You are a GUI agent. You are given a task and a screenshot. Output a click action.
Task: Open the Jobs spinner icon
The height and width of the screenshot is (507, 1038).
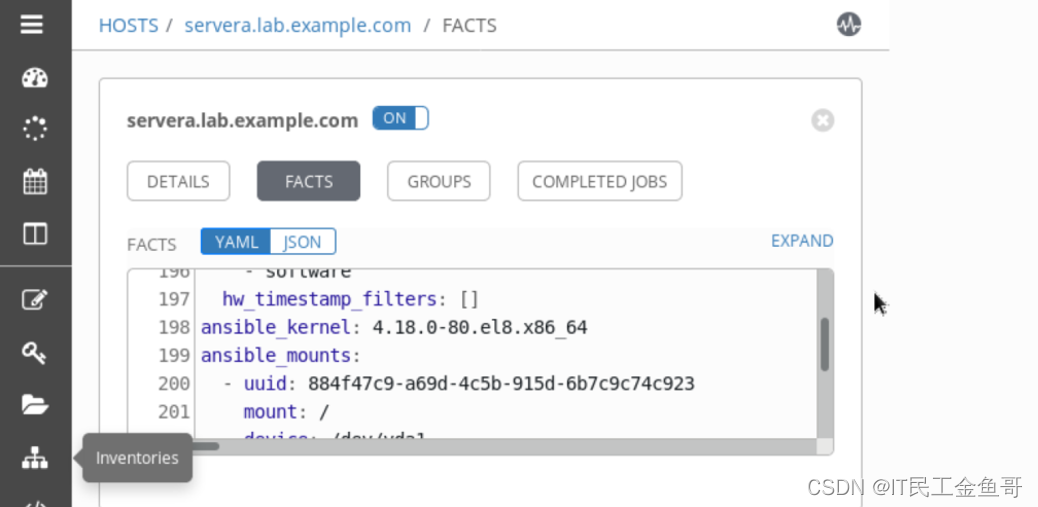[x=34, y=128]
